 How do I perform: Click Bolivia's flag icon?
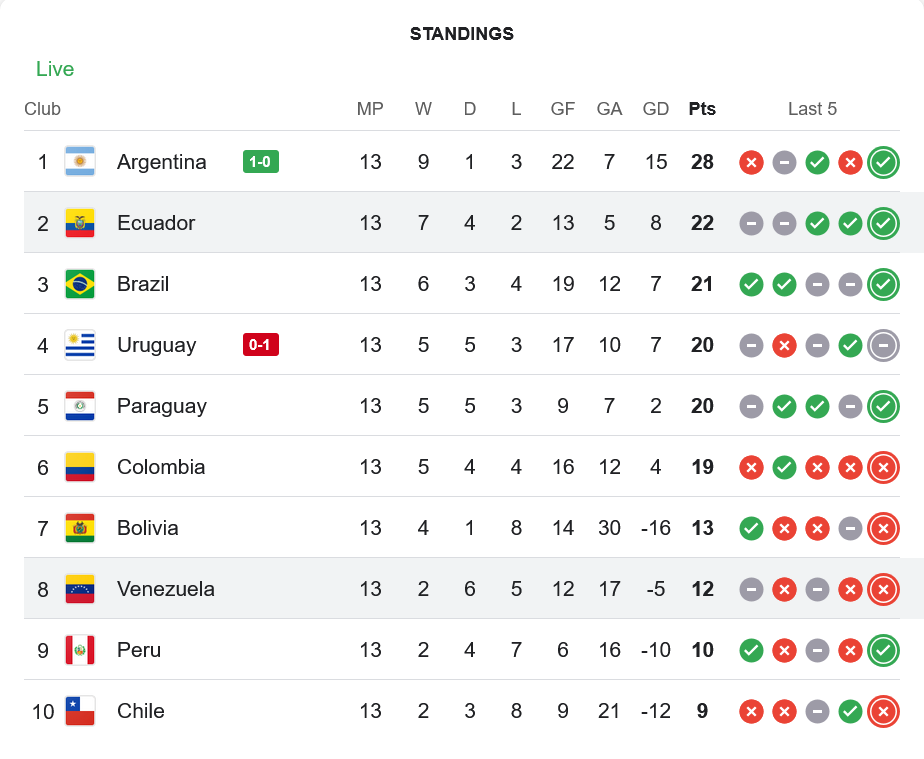pyautogui.click(x=80, y=528)
